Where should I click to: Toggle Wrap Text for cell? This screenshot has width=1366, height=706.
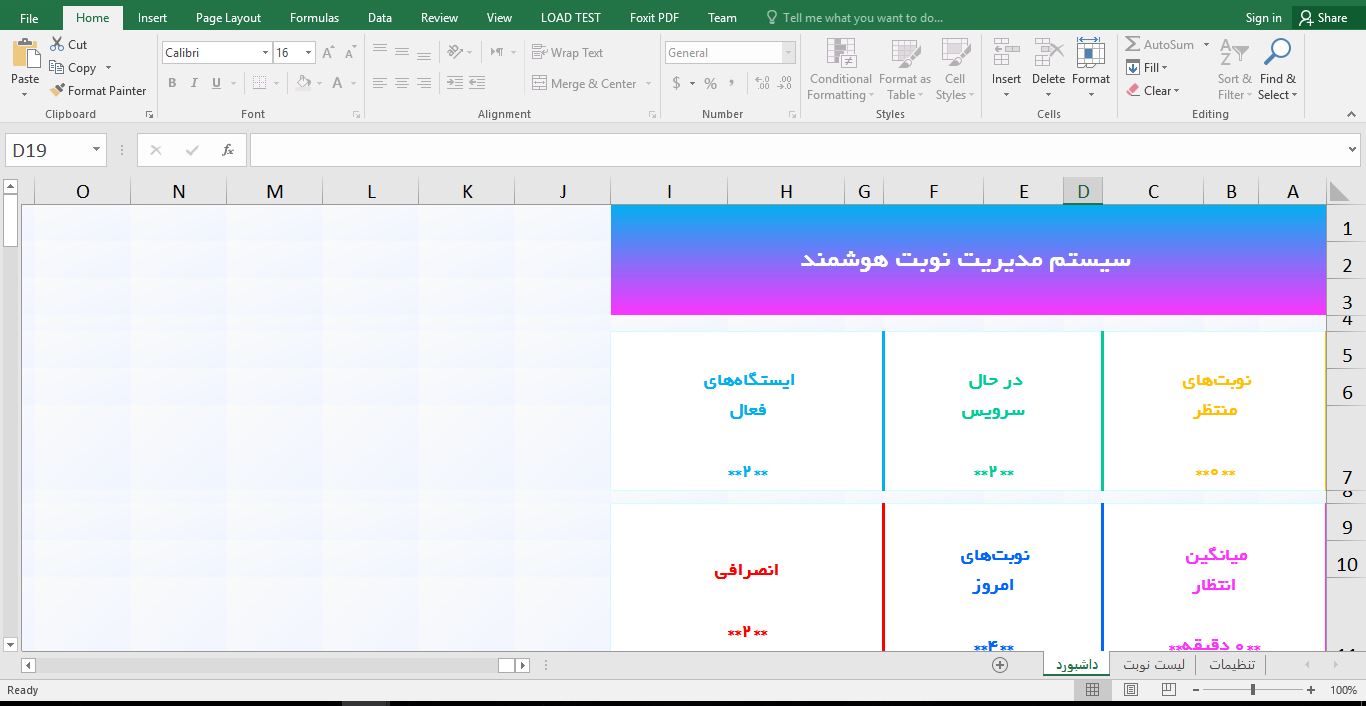click(567, 53)
